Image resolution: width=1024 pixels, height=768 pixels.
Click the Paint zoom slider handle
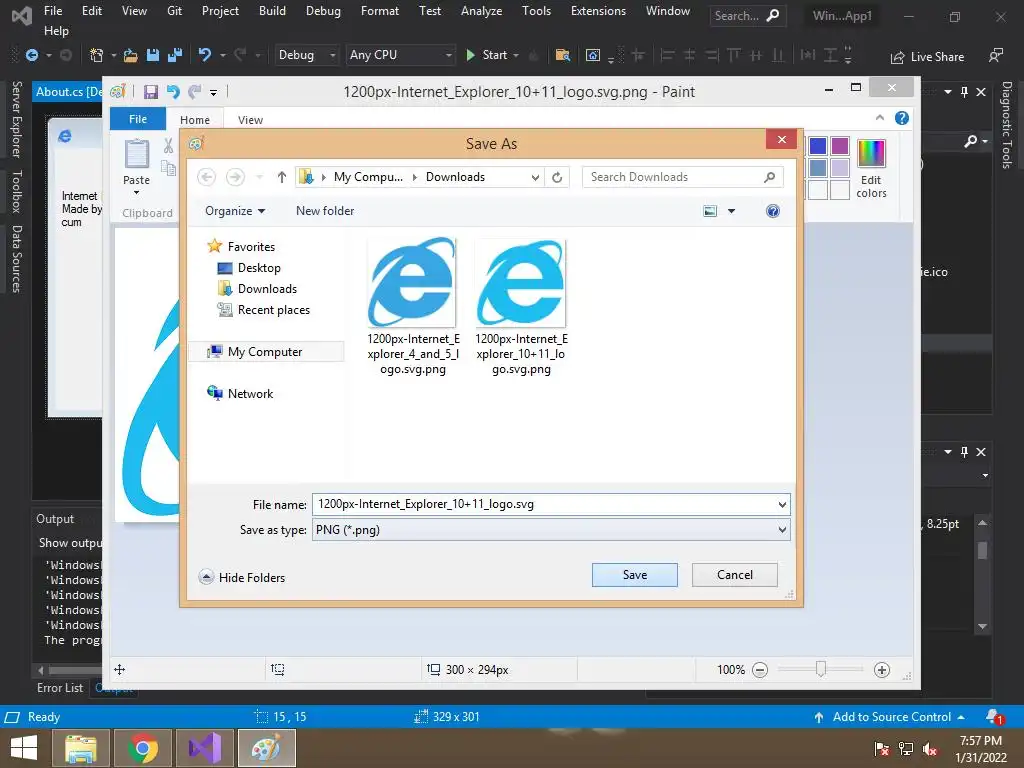coord(821,669)
